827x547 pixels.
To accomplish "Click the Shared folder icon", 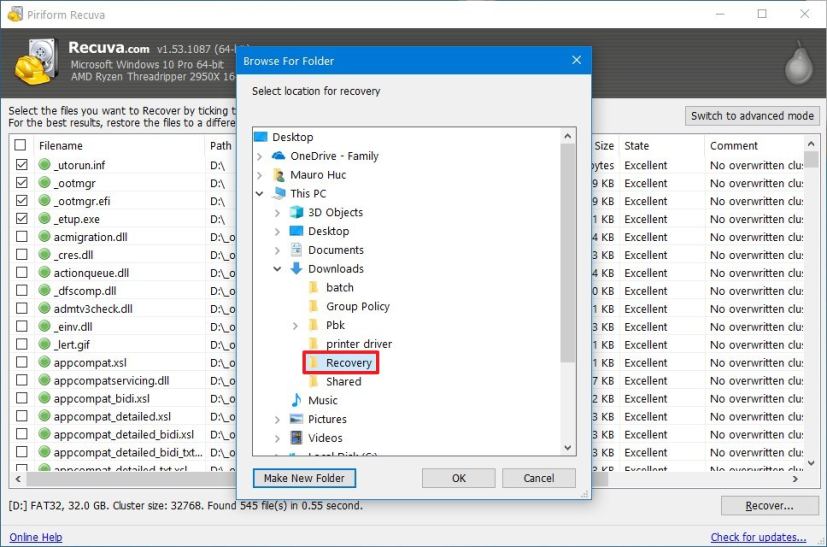I will point(314,381).
